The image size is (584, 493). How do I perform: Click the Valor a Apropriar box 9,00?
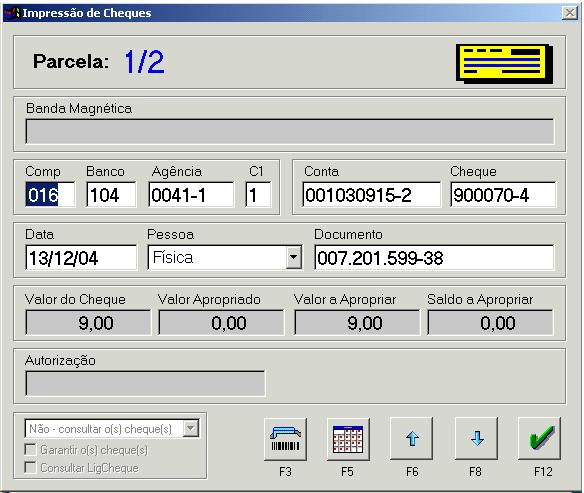pos(357,322)
